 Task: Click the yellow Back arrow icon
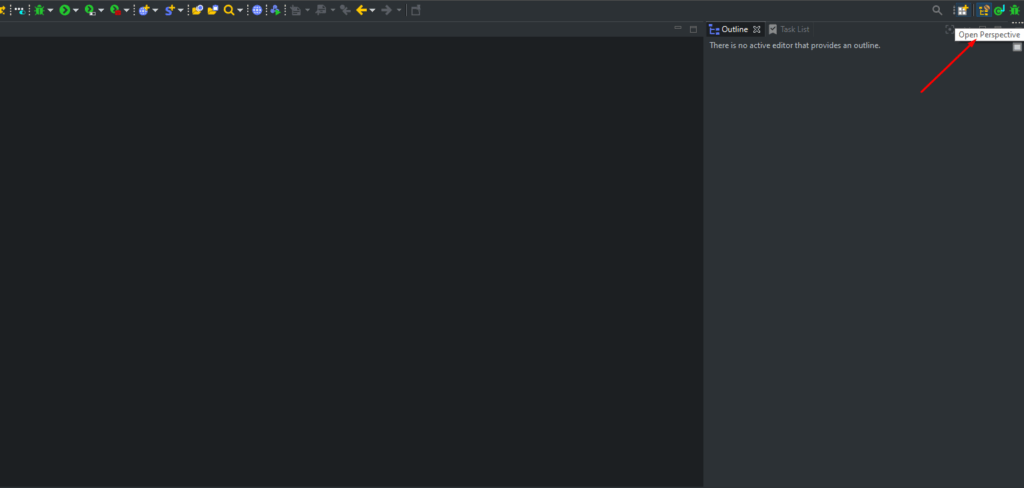pos(362,10)
